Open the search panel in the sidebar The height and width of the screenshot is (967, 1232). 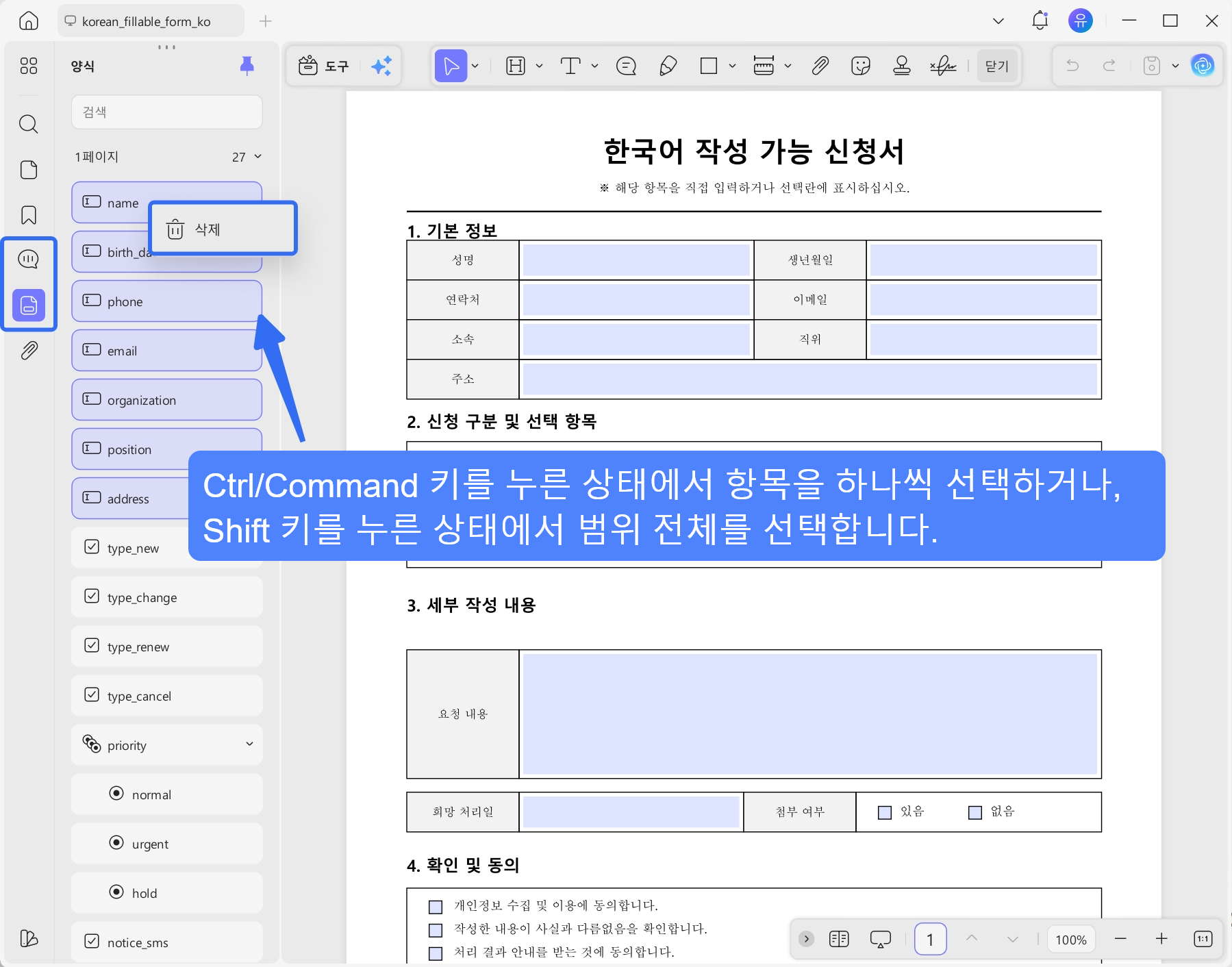pos(29,124)
